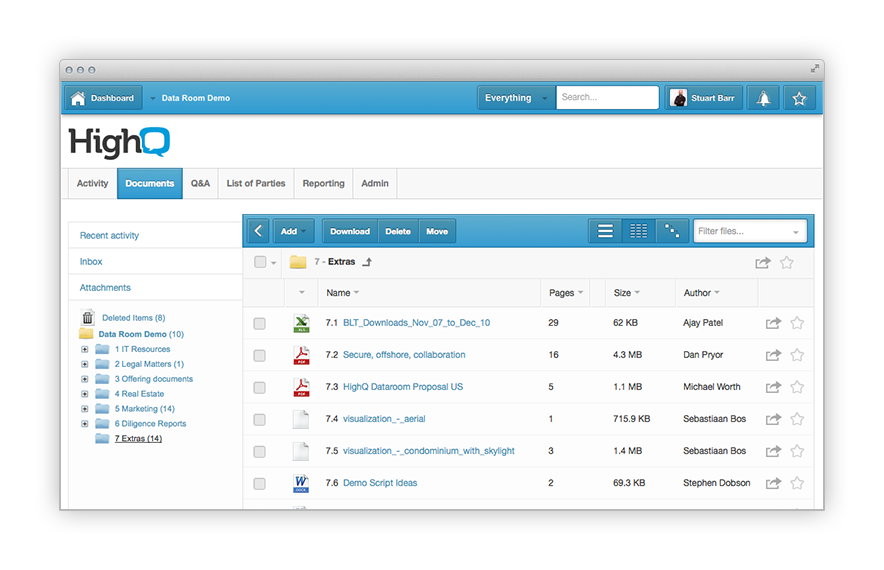This screenshot has height=570, width=884.
Task: Open the Admin tab
Action: 375,183
